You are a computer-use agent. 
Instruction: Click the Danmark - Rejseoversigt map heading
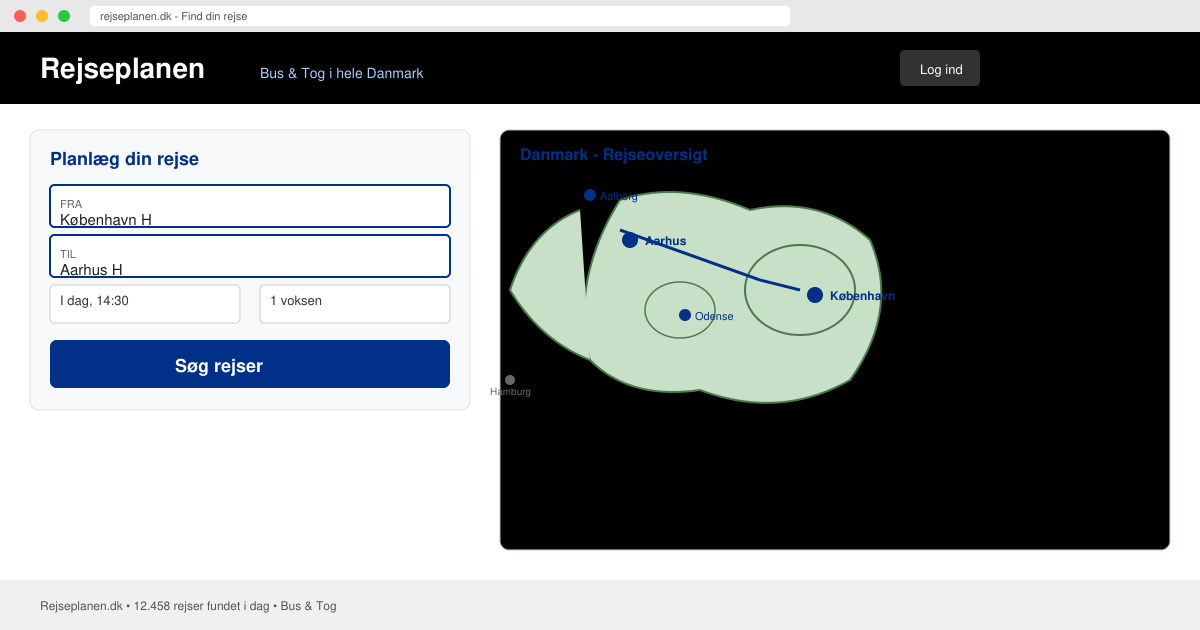[614, 155]
